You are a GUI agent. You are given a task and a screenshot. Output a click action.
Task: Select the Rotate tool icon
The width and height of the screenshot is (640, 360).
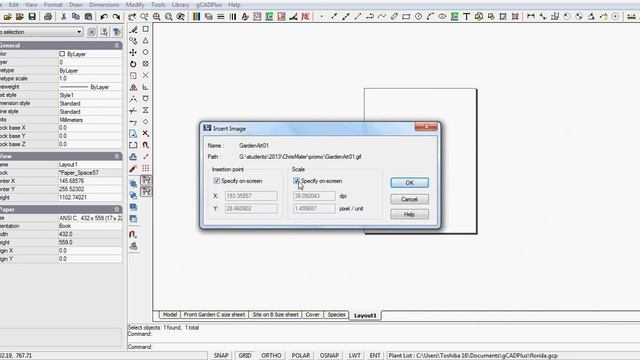point(133,64)
